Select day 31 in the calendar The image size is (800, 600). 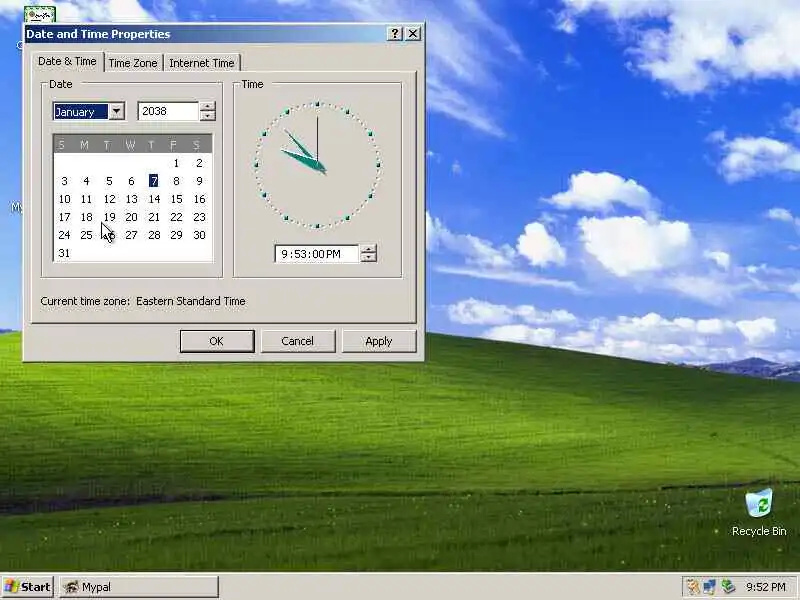tap(64, 253)
